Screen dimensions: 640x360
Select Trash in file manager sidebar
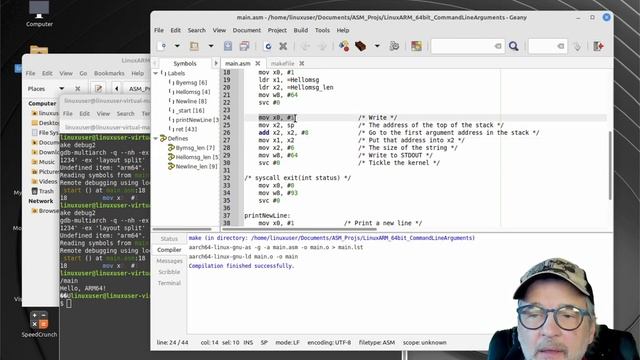tap(46, 191)
